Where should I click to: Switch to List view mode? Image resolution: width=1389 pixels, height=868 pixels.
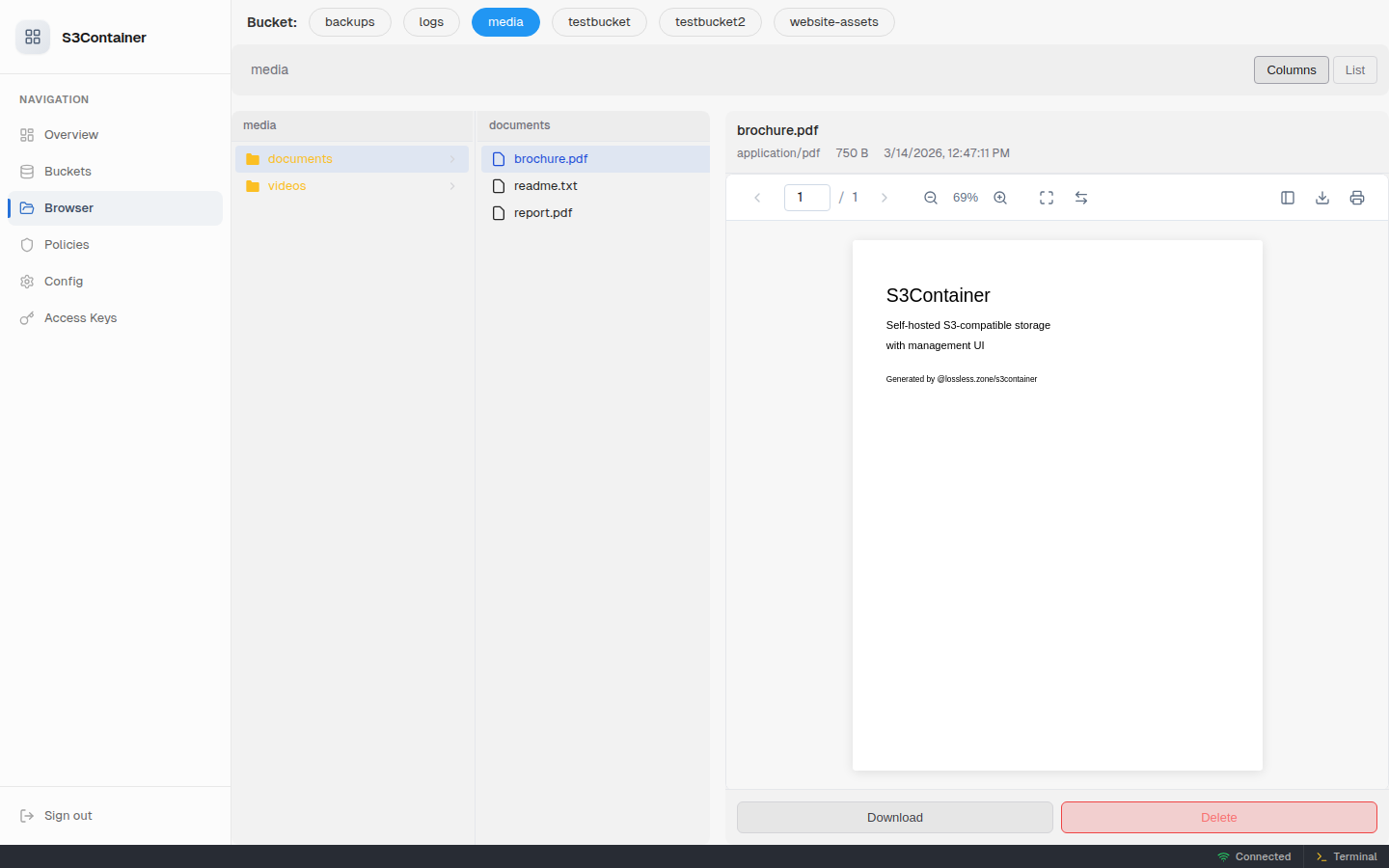point(1354,69)
